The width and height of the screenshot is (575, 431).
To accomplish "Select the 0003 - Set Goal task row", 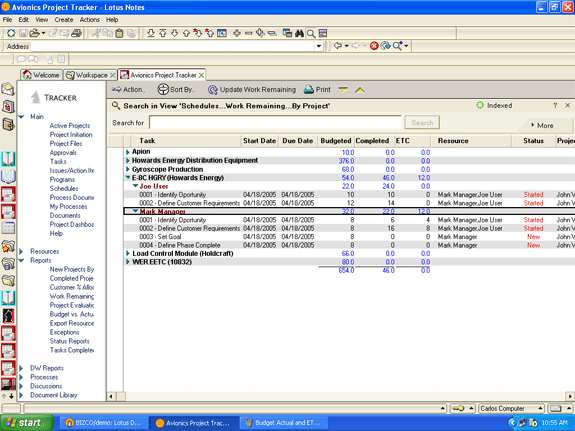I will [x=350, y=237].
